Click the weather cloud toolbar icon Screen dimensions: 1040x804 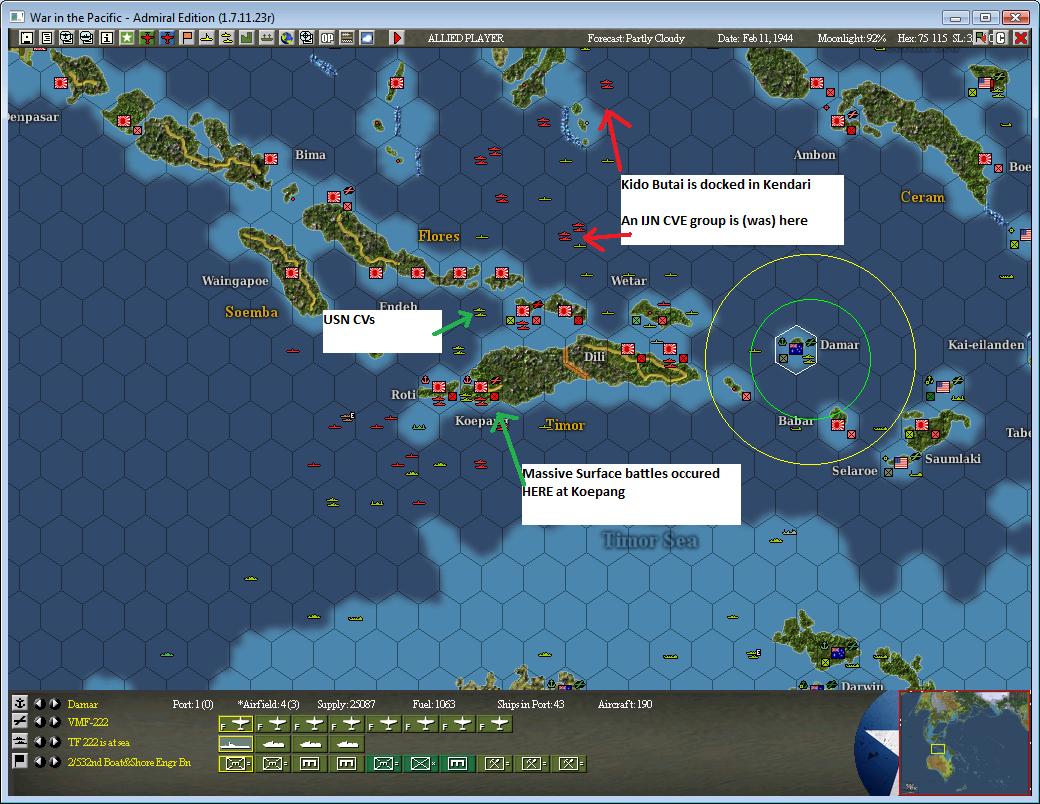click(x=366, y=38)
